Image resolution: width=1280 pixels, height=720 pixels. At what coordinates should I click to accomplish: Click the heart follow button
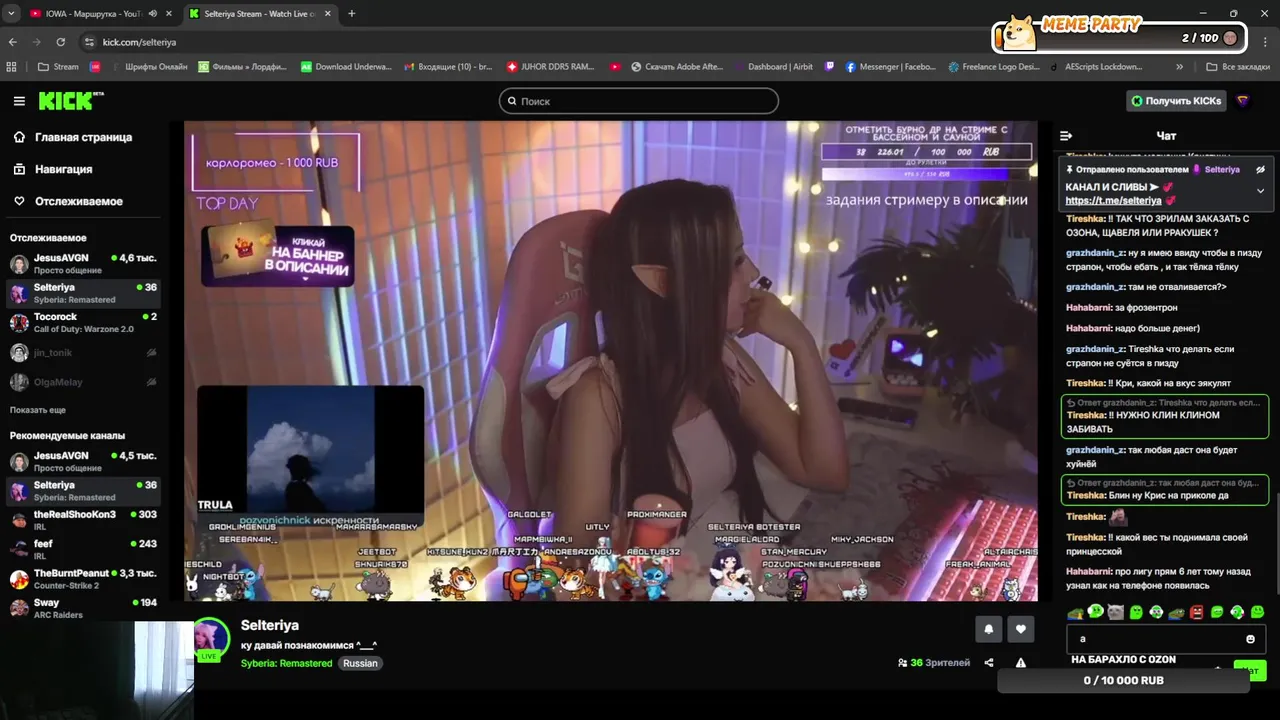click(x=1020, y=629)
